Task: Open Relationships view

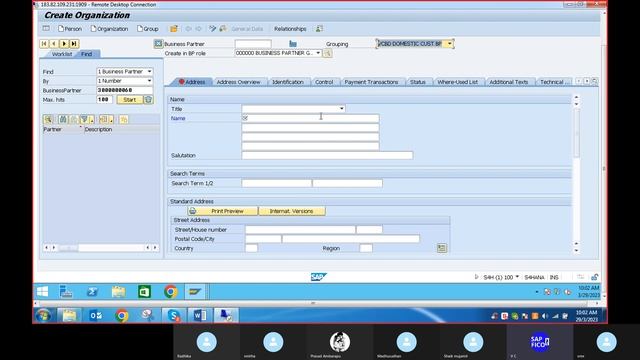Action: (x=290, y=29)
